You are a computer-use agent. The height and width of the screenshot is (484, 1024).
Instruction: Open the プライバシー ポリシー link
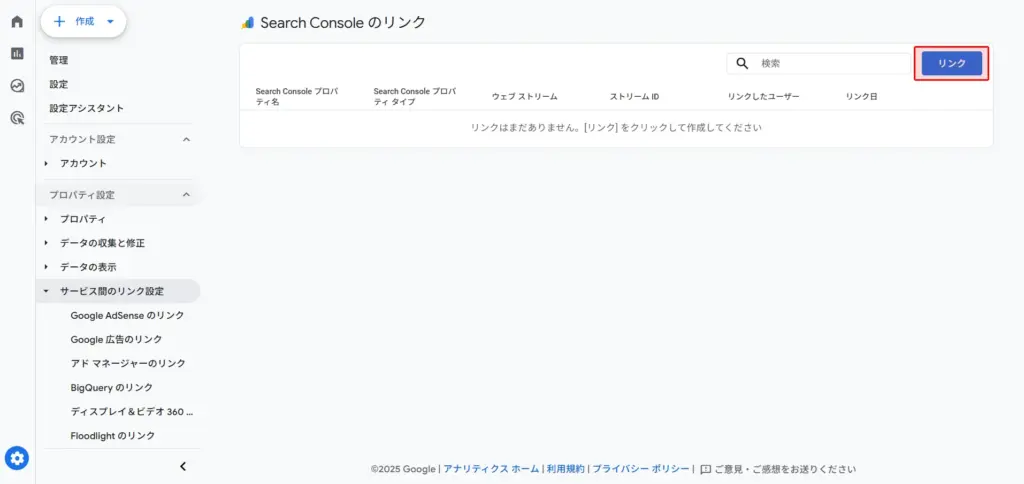tap(640, 469)
